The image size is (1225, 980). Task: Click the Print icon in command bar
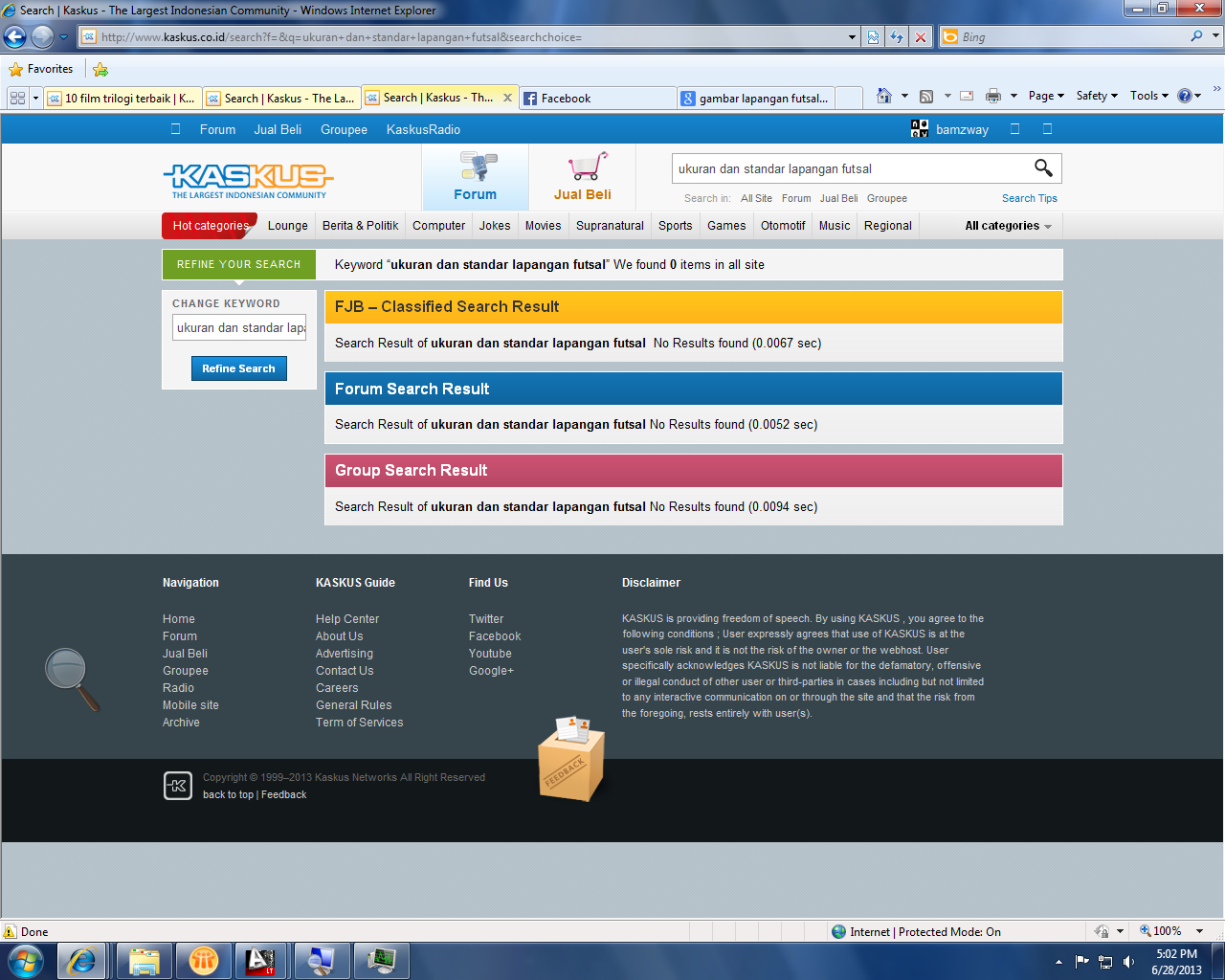point(993,96)
